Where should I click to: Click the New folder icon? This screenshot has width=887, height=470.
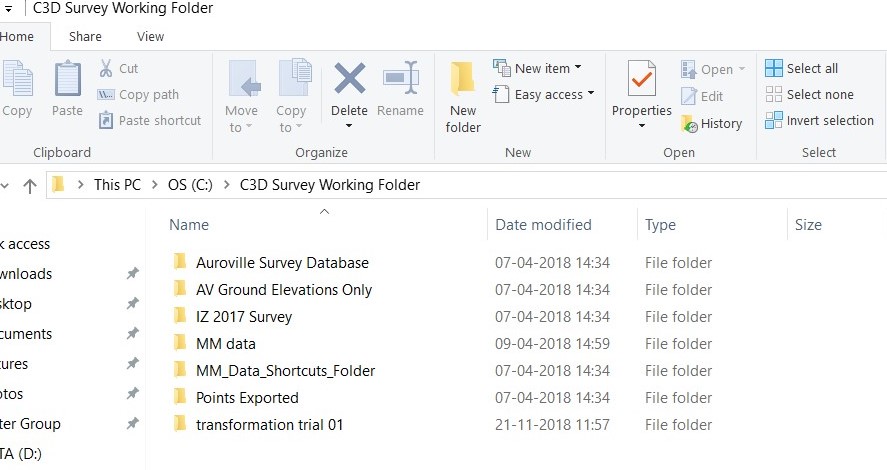463,78
